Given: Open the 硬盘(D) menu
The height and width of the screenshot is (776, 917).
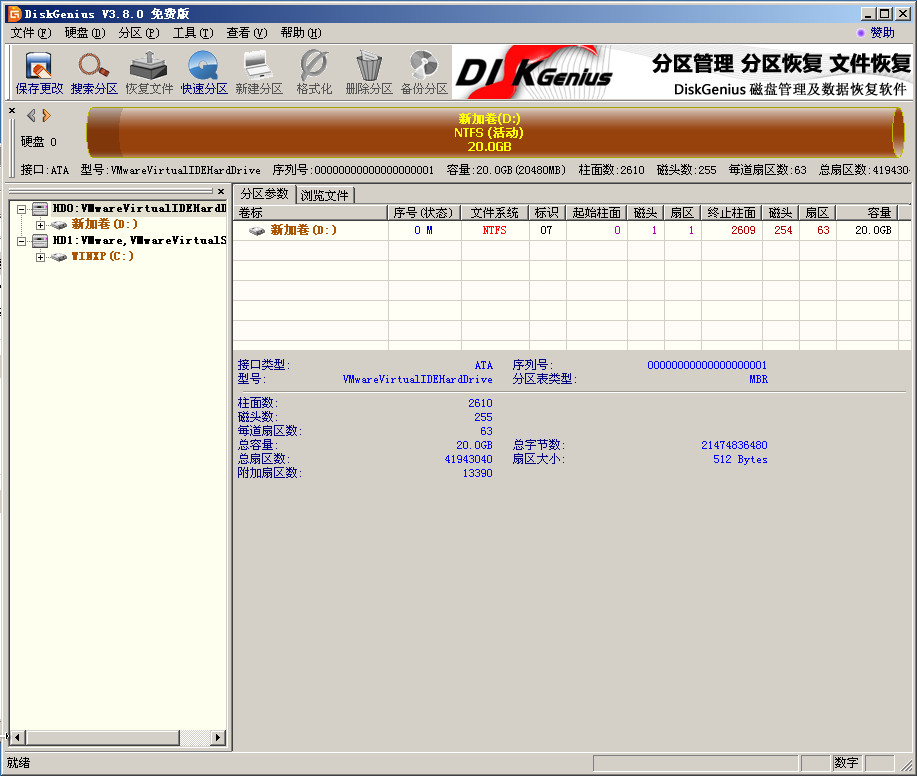Looking at the screenshot, I should (85, 33).
